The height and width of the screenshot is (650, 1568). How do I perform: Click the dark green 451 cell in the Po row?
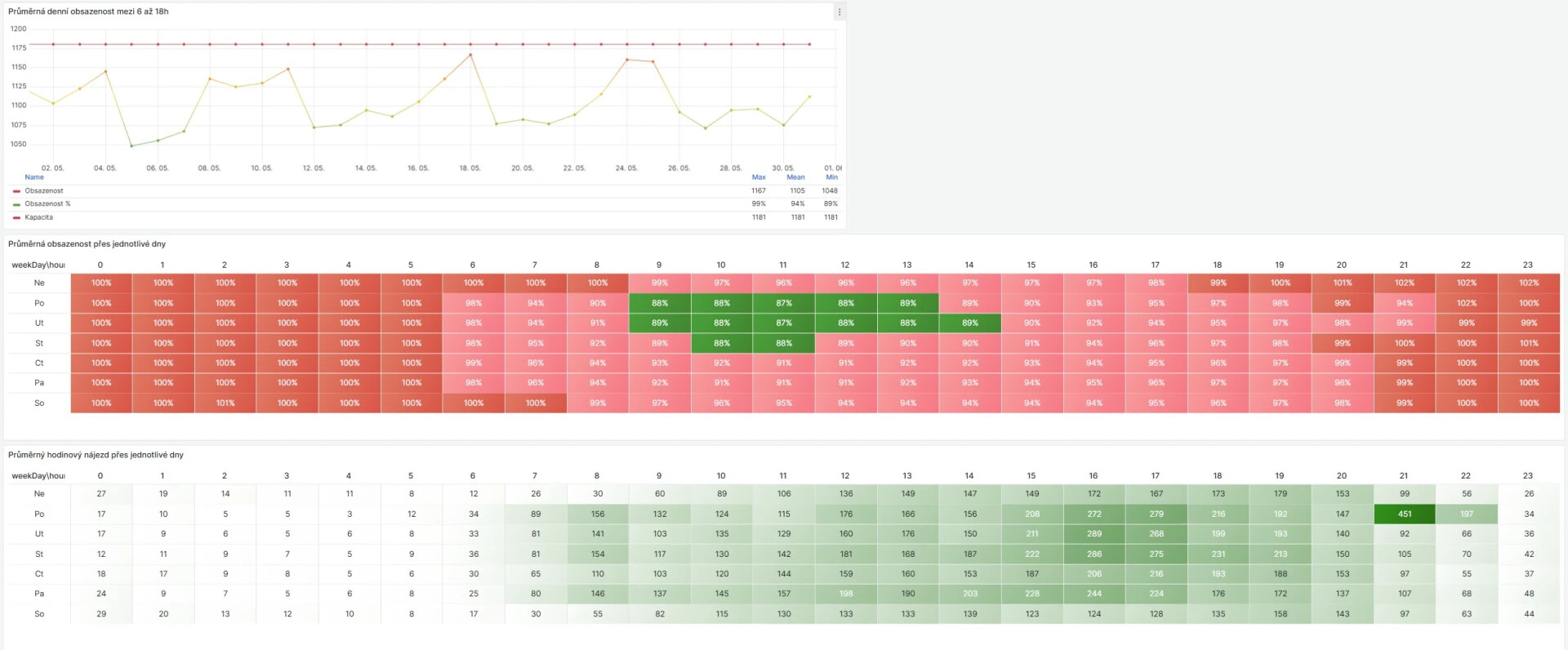tap(1404, 514)
